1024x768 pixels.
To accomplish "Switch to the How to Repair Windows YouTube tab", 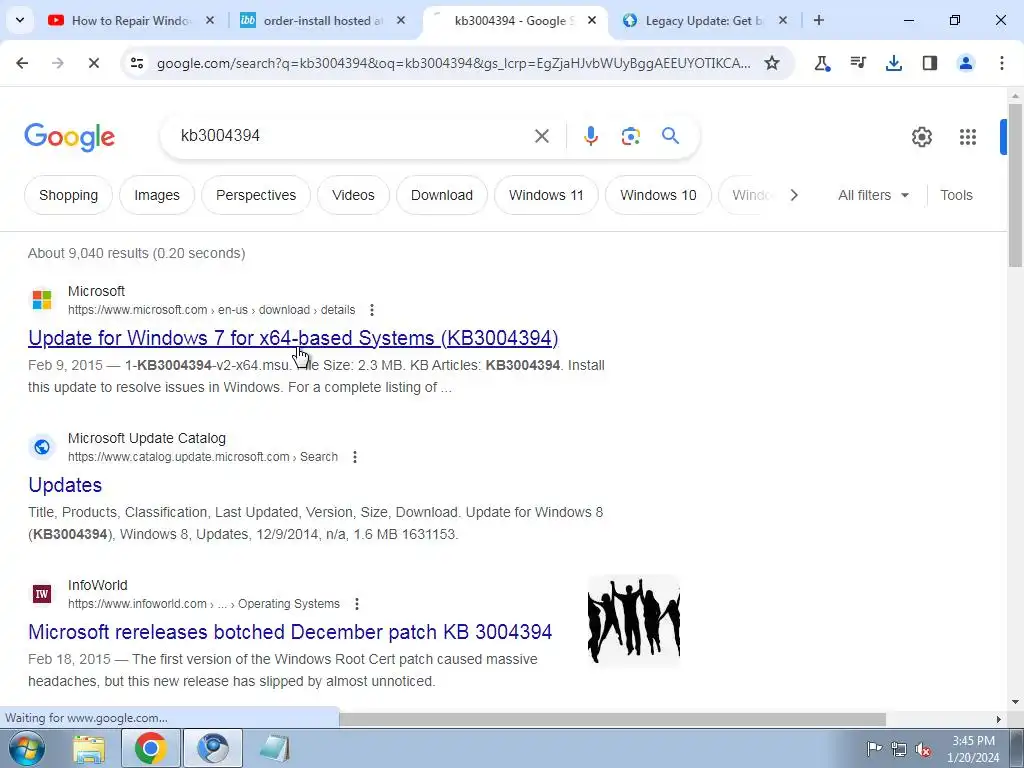I will [131, 20].
